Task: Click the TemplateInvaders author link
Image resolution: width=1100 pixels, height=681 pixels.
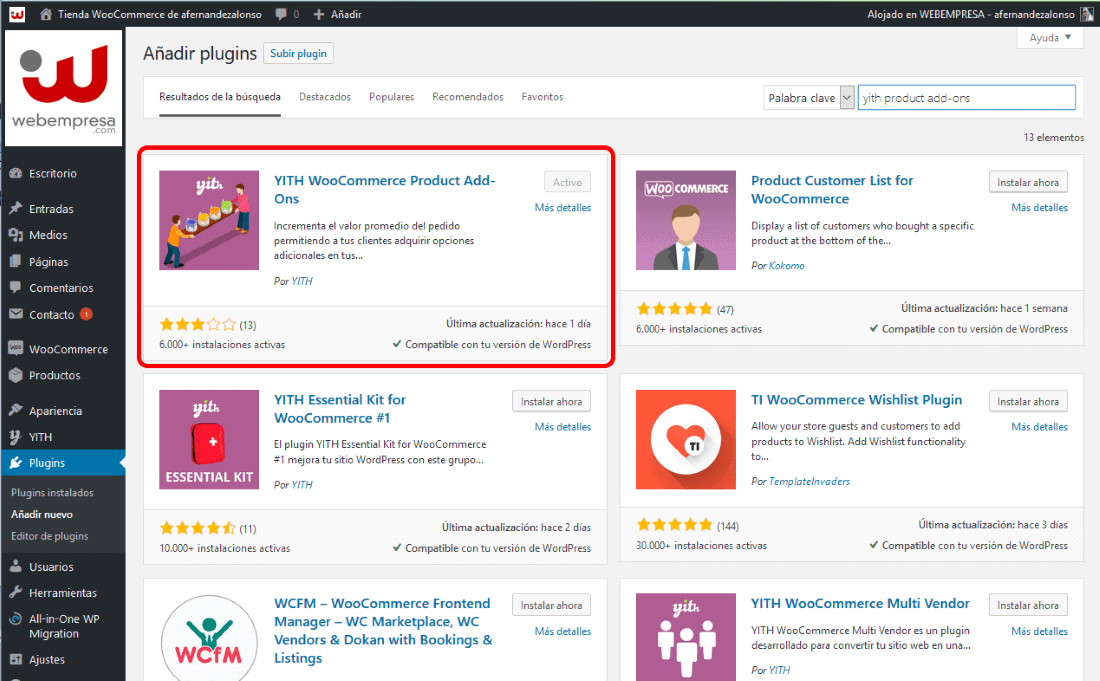Action: click(x=809, y=481)
